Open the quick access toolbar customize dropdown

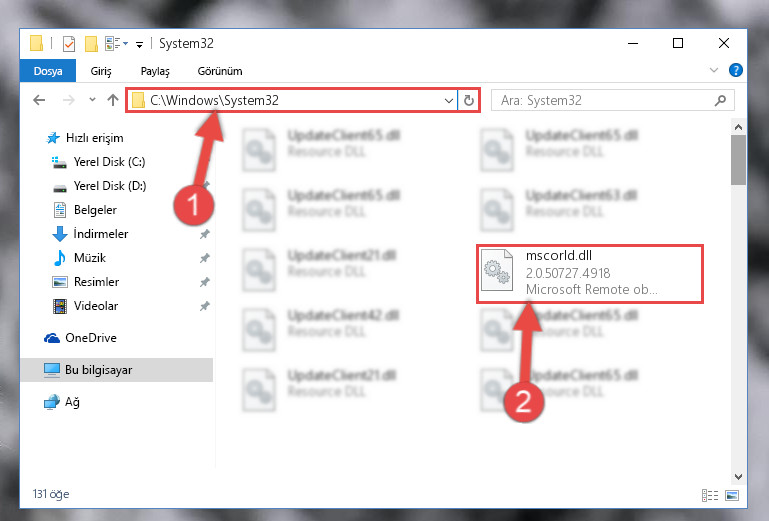pyautogui.click(x=139, y=45)
